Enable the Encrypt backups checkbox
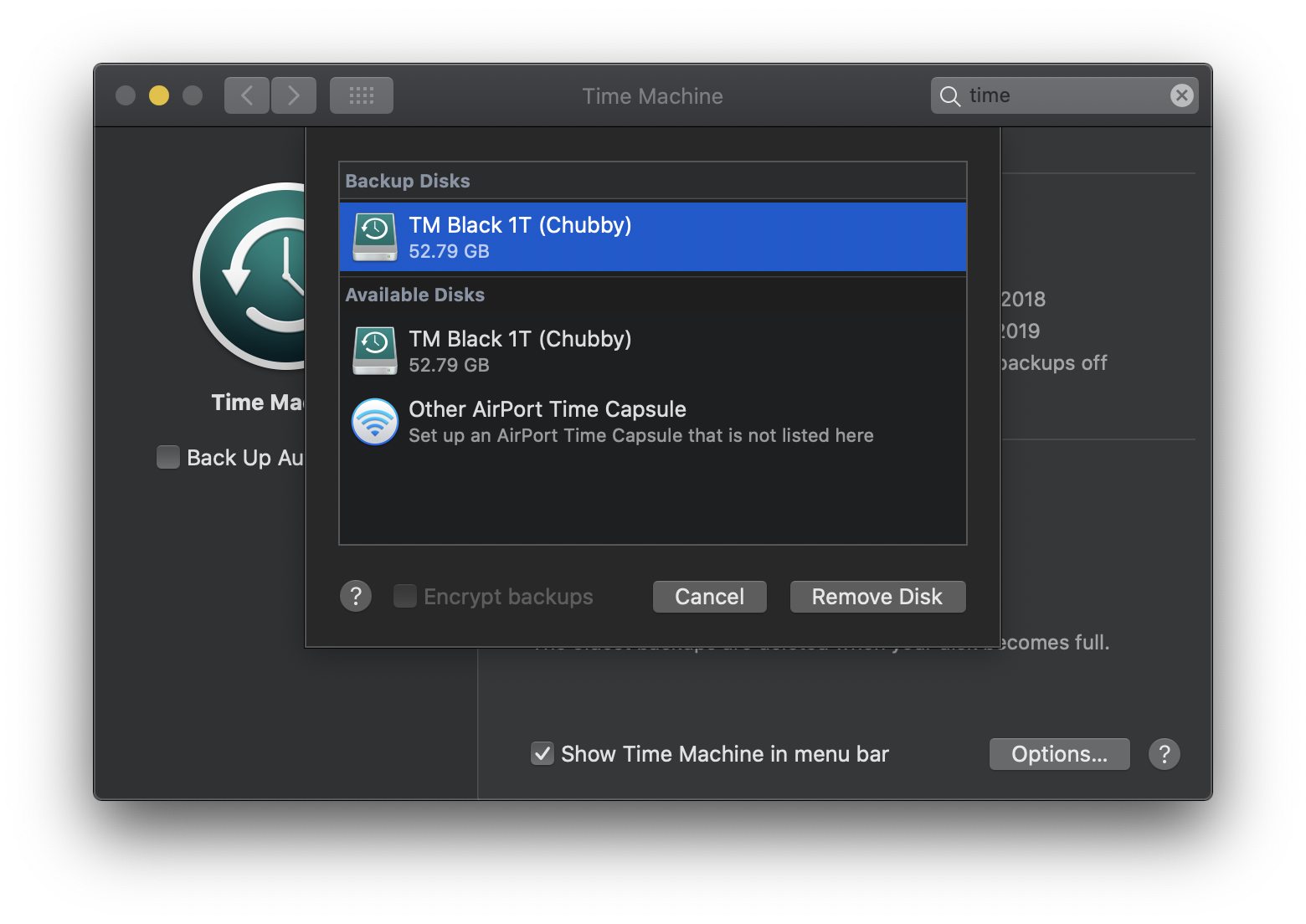Viewport: 1306px width, 924px height. coord(404,596)
